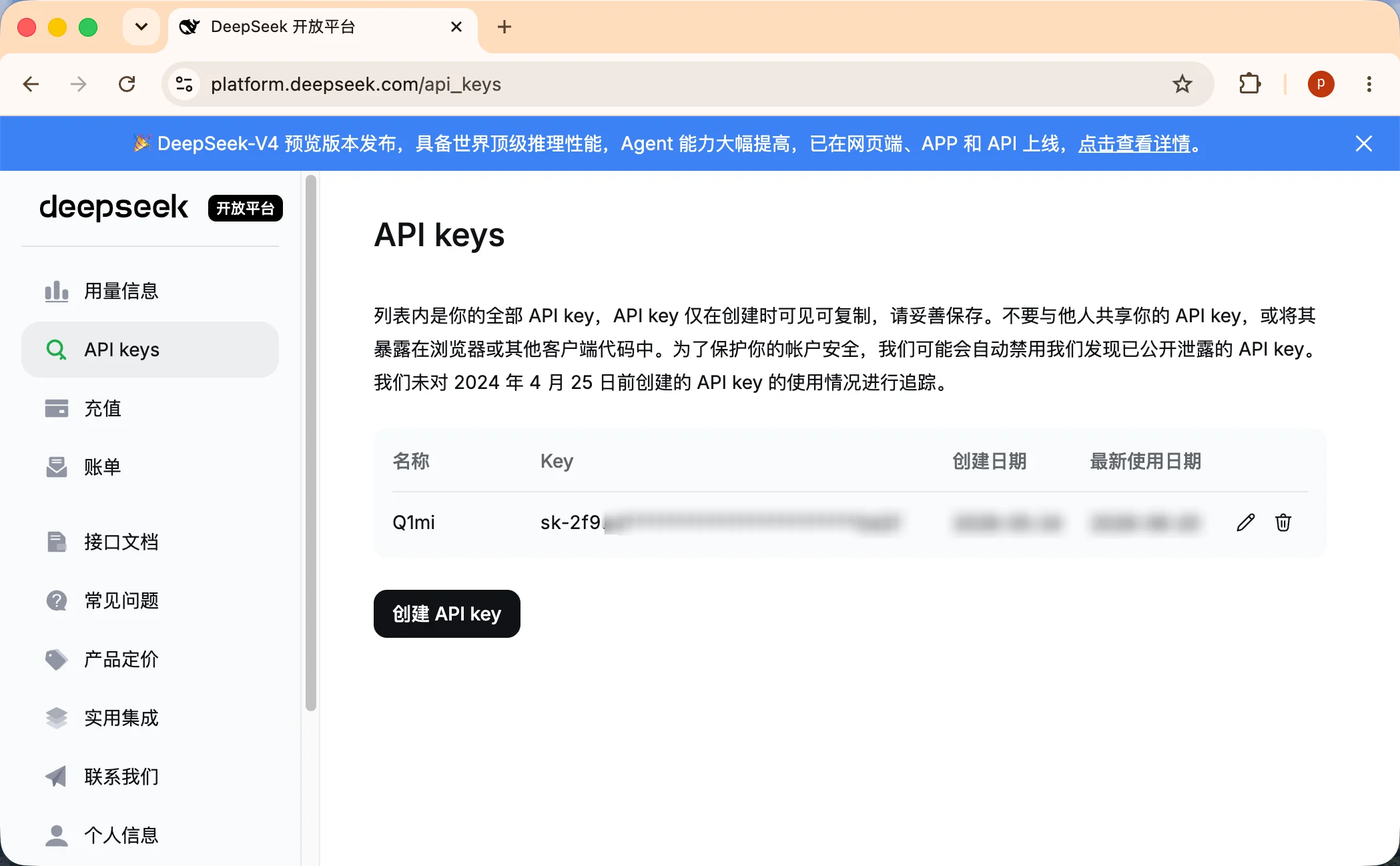Click the 接口文档 document icon
The width and height of the screenshot is (1400, 866).
pyautogui.click(x=57, y=542)
